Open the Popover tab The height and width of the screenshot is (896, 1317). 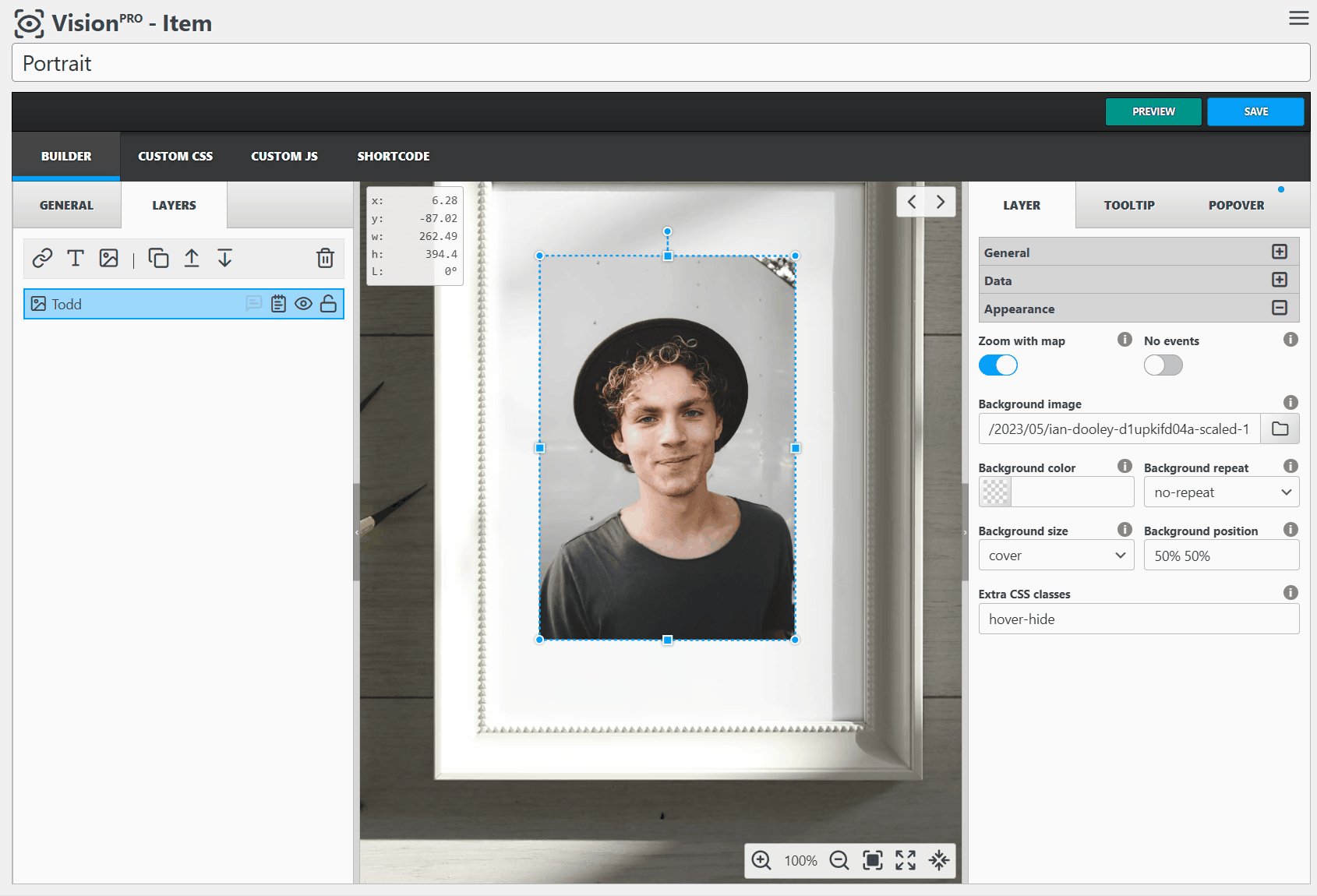pyautogui.click(x=1237, y=205)
